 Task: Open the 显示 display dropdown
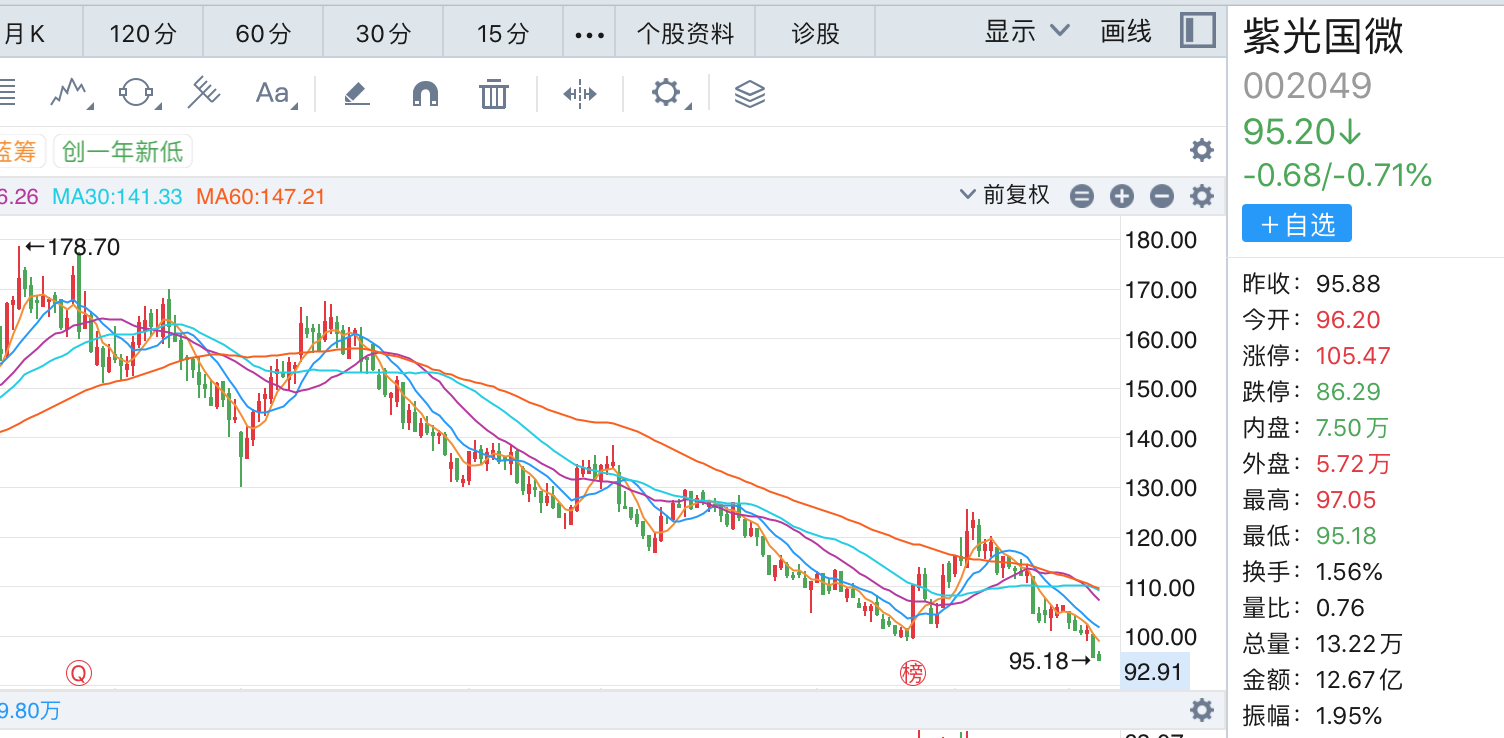1027,32
